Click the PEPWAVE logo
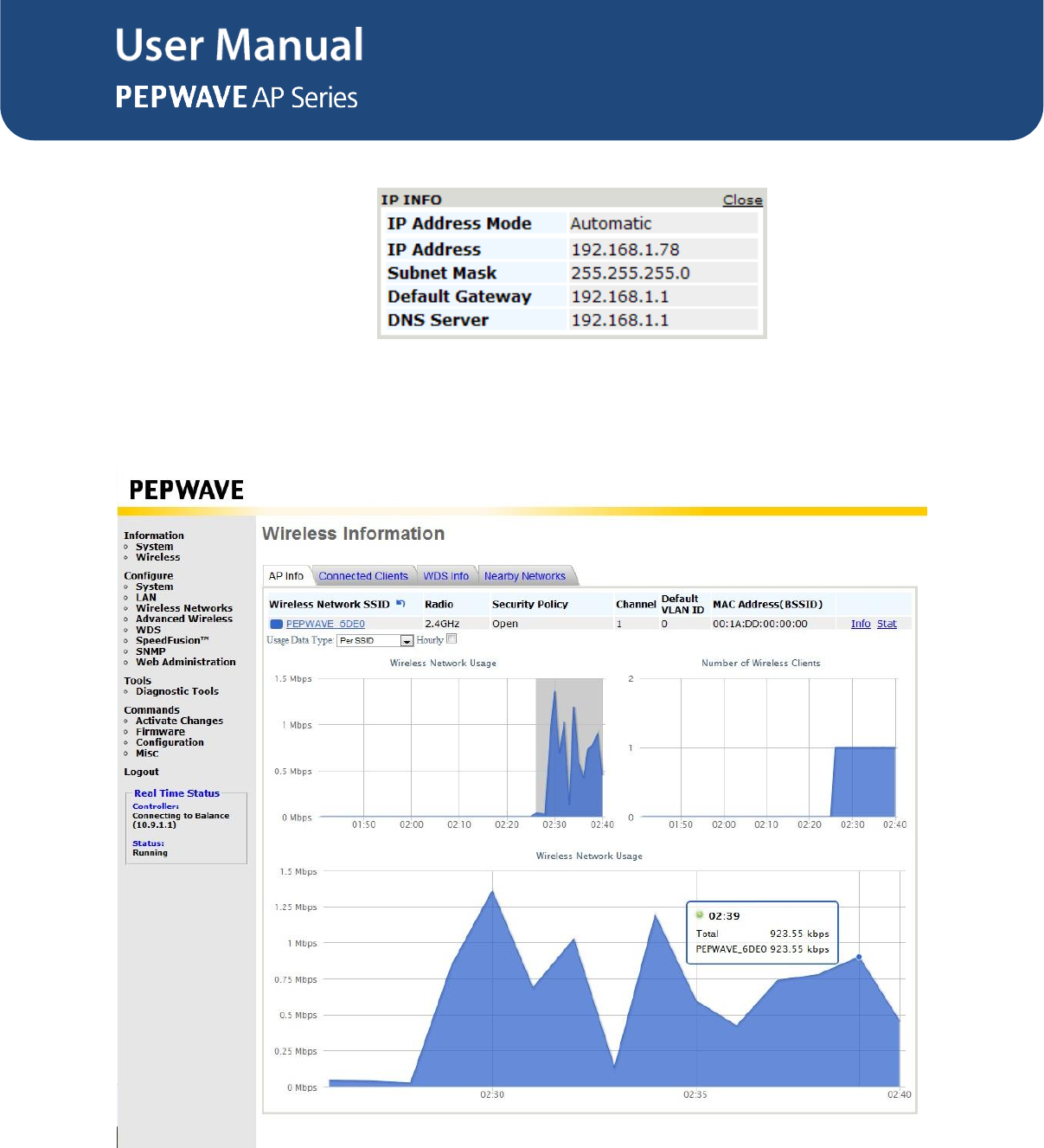The image size is (1044, 1148). coord(187,490)
